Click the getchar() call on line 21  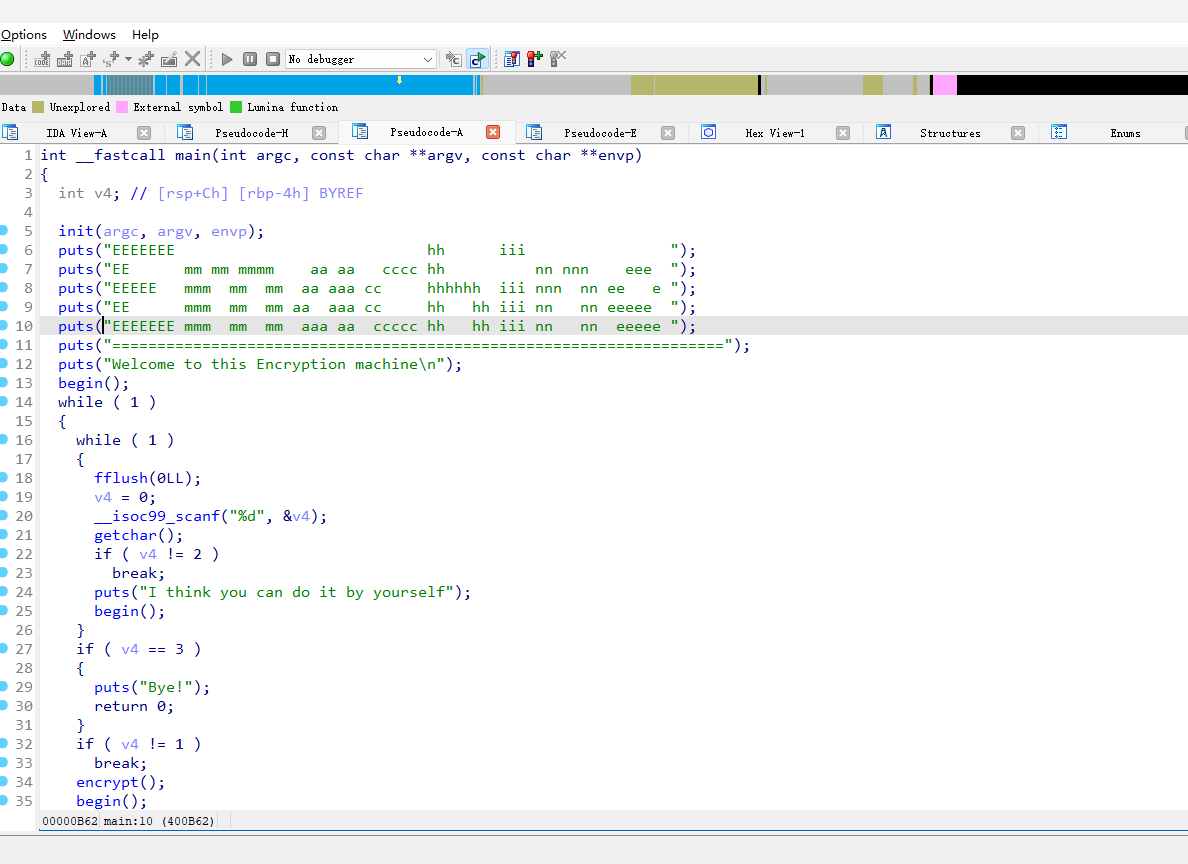tap(139, 535)
